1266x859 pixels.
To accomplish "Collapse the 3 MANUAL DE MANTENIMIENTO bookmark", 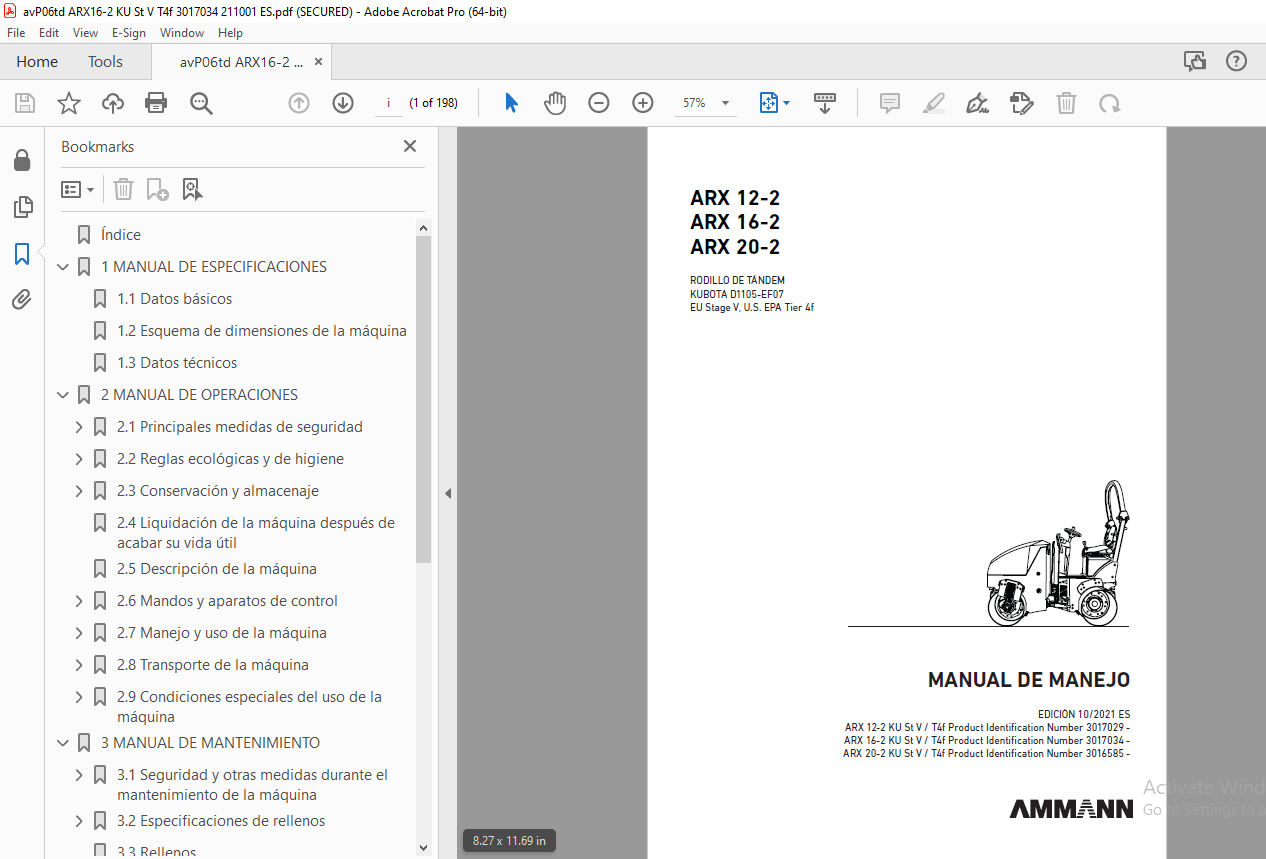I will pyautogui.click(x=64, y=743).
